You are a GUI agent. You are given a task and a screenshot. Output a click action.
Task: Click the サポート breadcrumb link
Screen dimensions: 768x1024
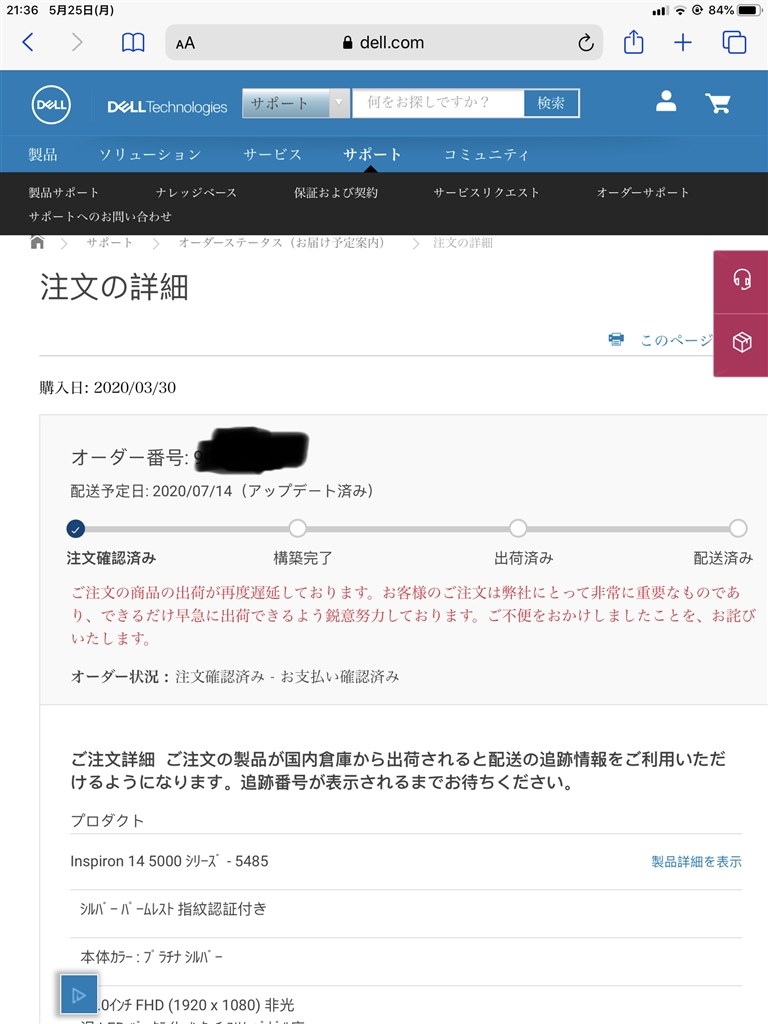[x=109, y=242]
